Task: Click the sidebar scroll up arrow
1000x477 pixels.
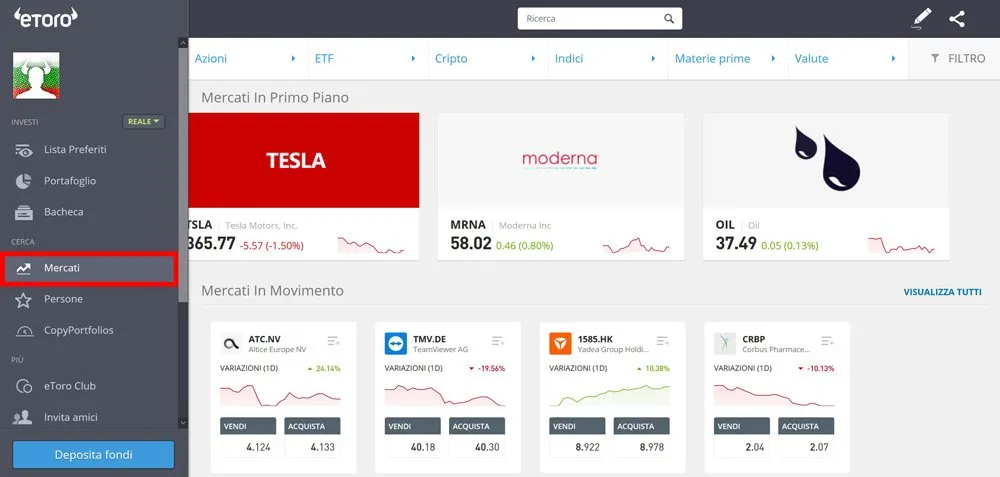Action: (183, 43)
